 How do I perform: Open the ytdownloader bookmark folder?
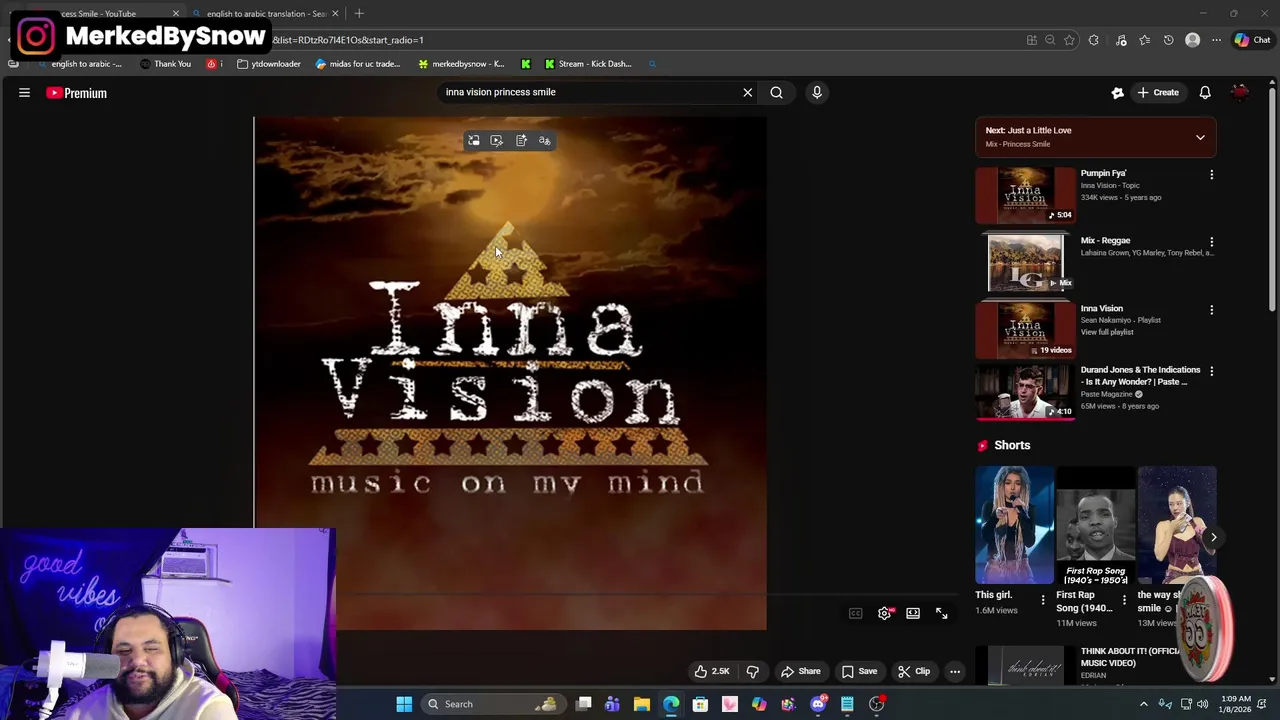pyautogui.click(x=269, y=64)
